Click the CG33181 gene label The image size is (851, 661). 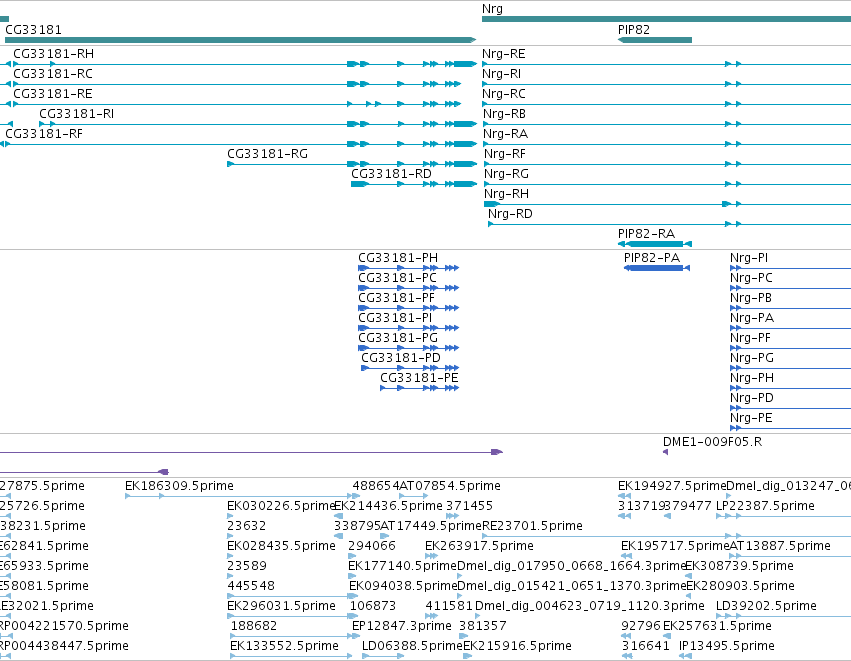click(33, 30)
